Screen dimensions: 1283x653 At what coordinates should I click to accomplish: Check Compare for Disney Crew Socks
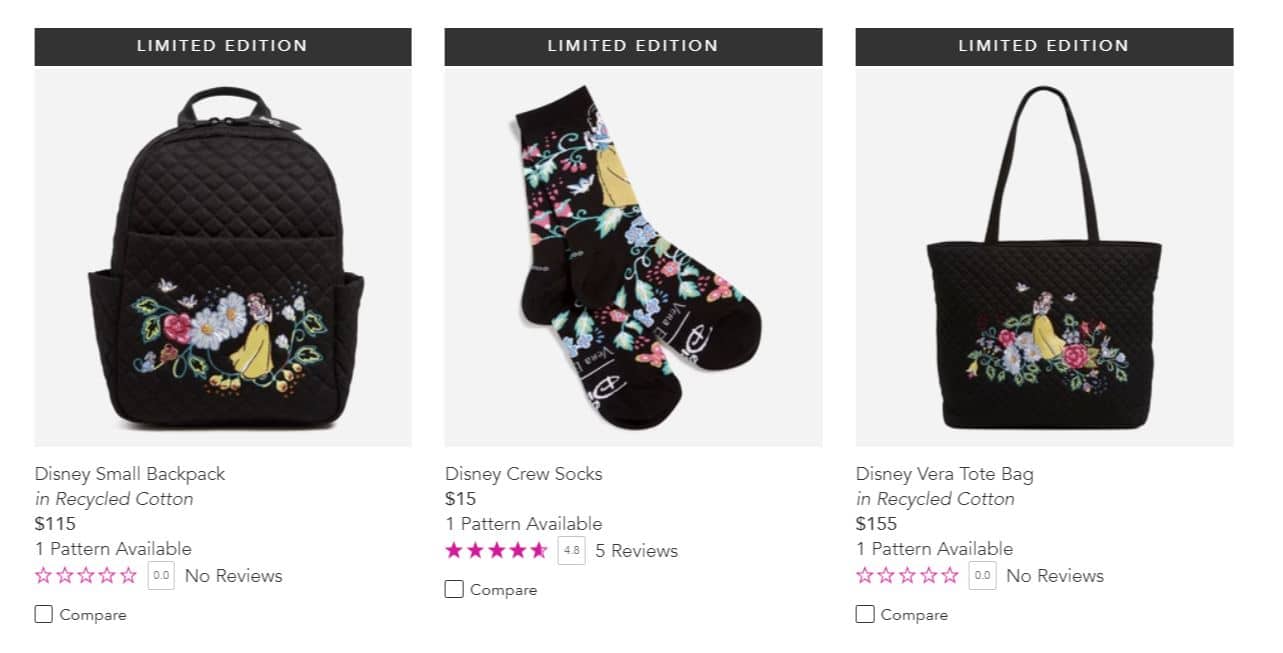[x=454, y=589]
